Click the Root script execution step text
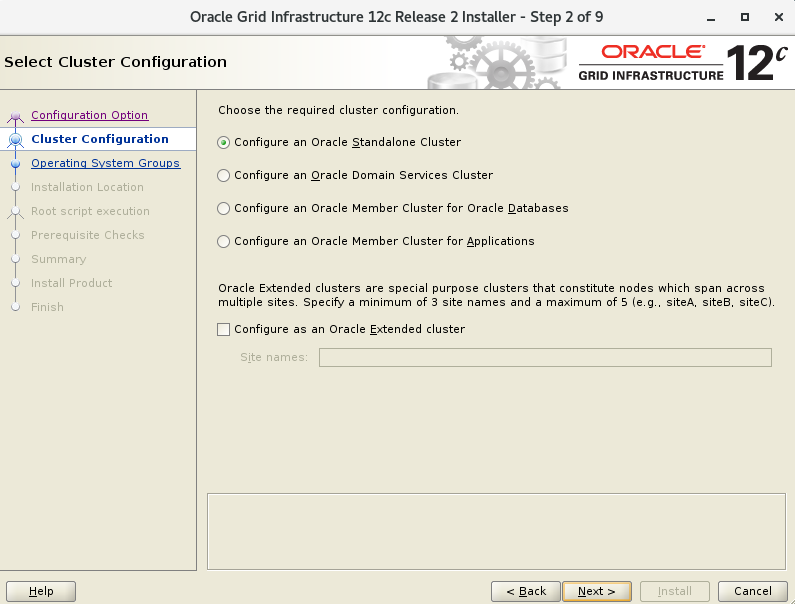 coord(90,211)
